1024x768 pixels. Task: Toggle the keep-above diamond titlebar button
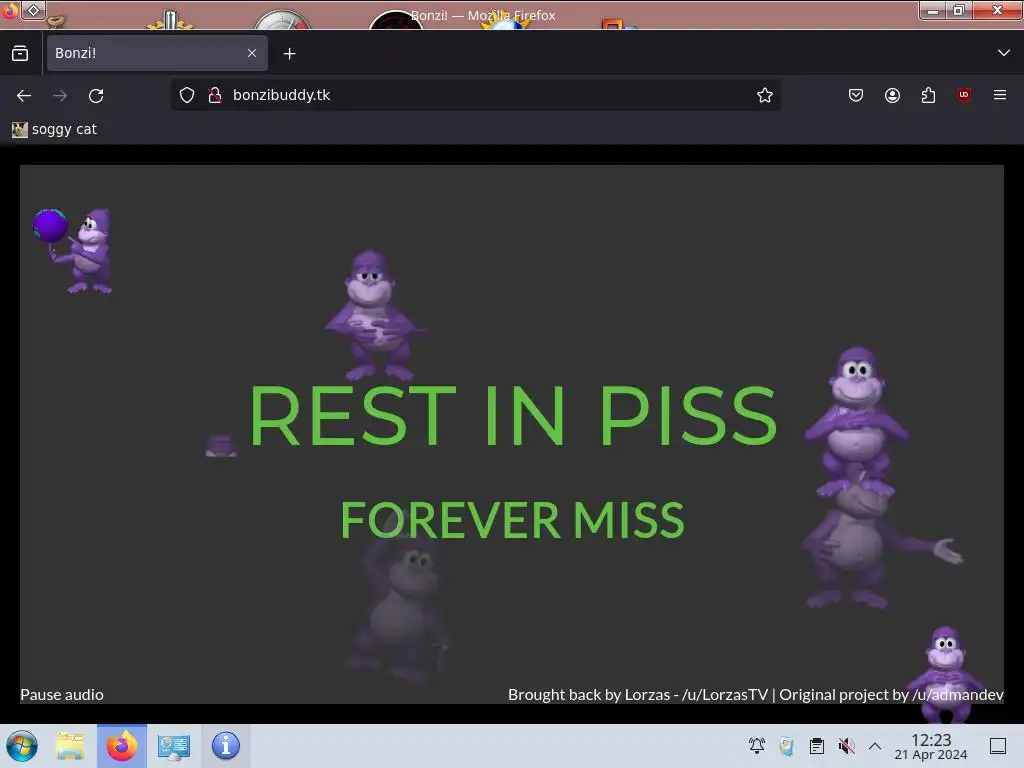[33, 10]
